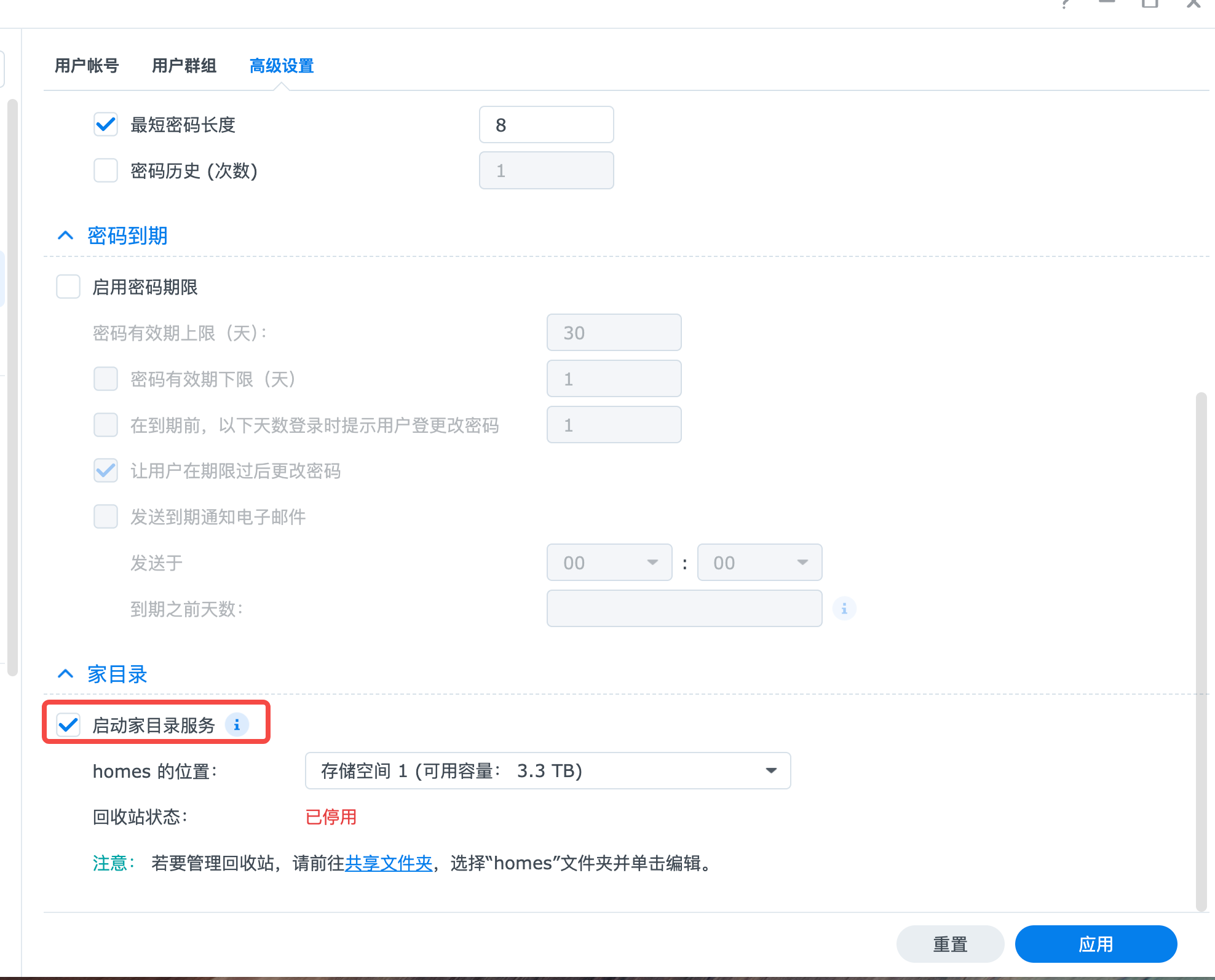Viewport: 1215px width, 980px height.
Task: Toggle 最短密码长度 checkbox
Action: [x=106, y=125]
